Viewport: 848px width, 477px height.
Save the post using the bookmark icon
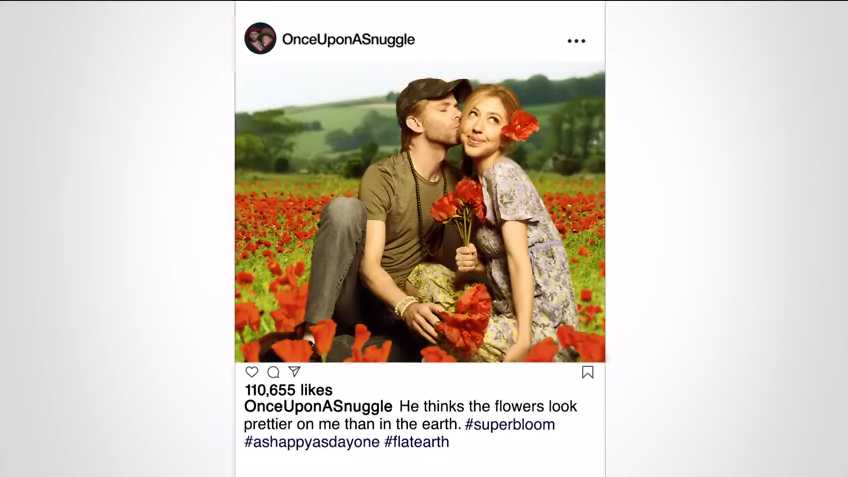click(x=588, y=372)
